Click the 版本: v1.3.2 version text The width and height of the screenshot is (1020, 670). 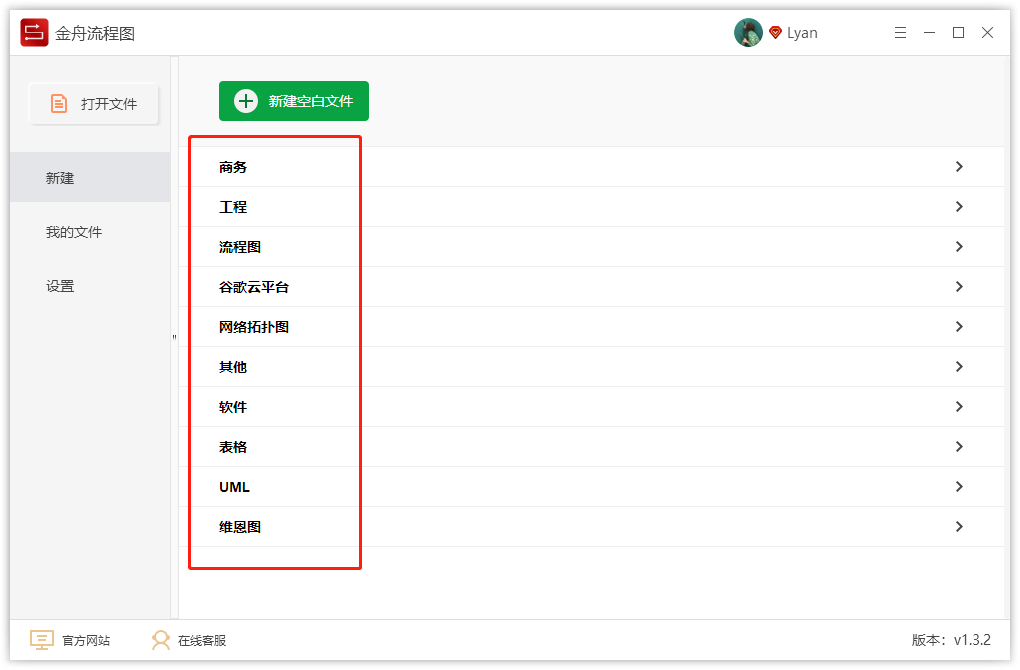[951, 640]
